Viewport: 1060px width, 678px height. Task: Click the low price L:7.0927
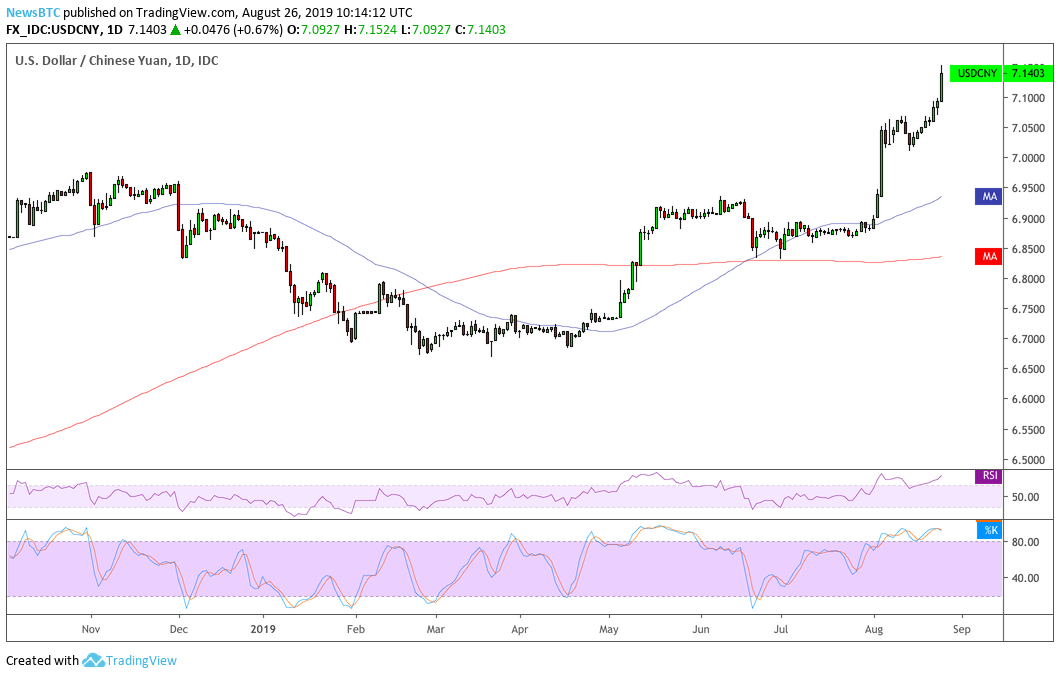[425, 30]
